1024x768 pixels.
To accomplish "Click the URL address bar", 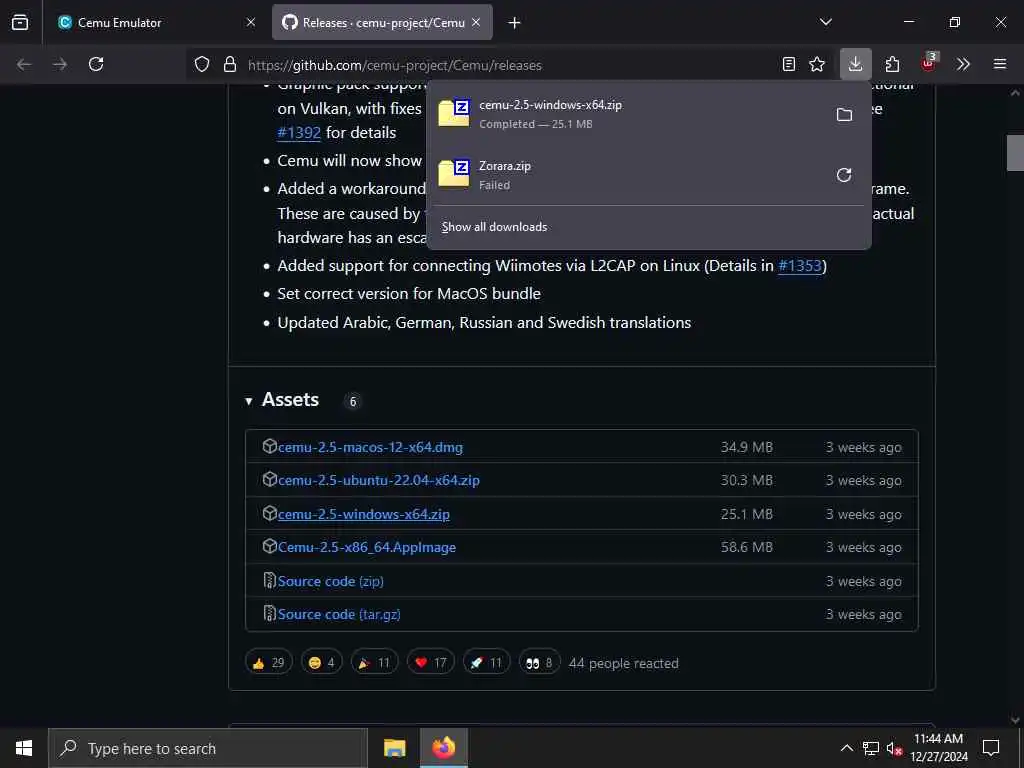I will (x=509, y=65).
